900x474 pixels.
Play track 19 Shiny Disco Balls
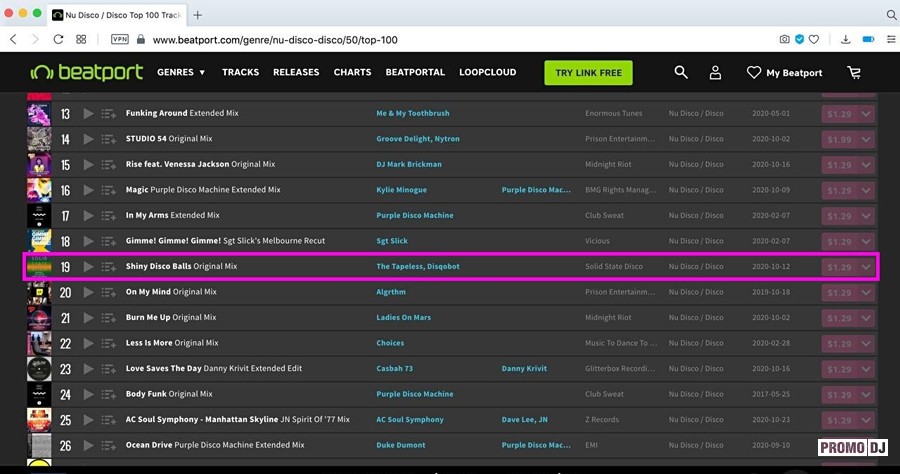pyautogui.click(x=88, y=267)
